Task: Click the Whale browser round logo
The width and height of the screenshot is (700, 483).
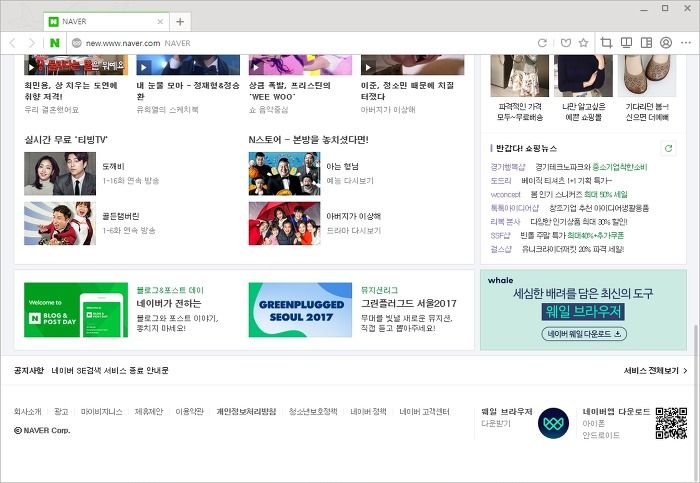Action: point(553,423)
